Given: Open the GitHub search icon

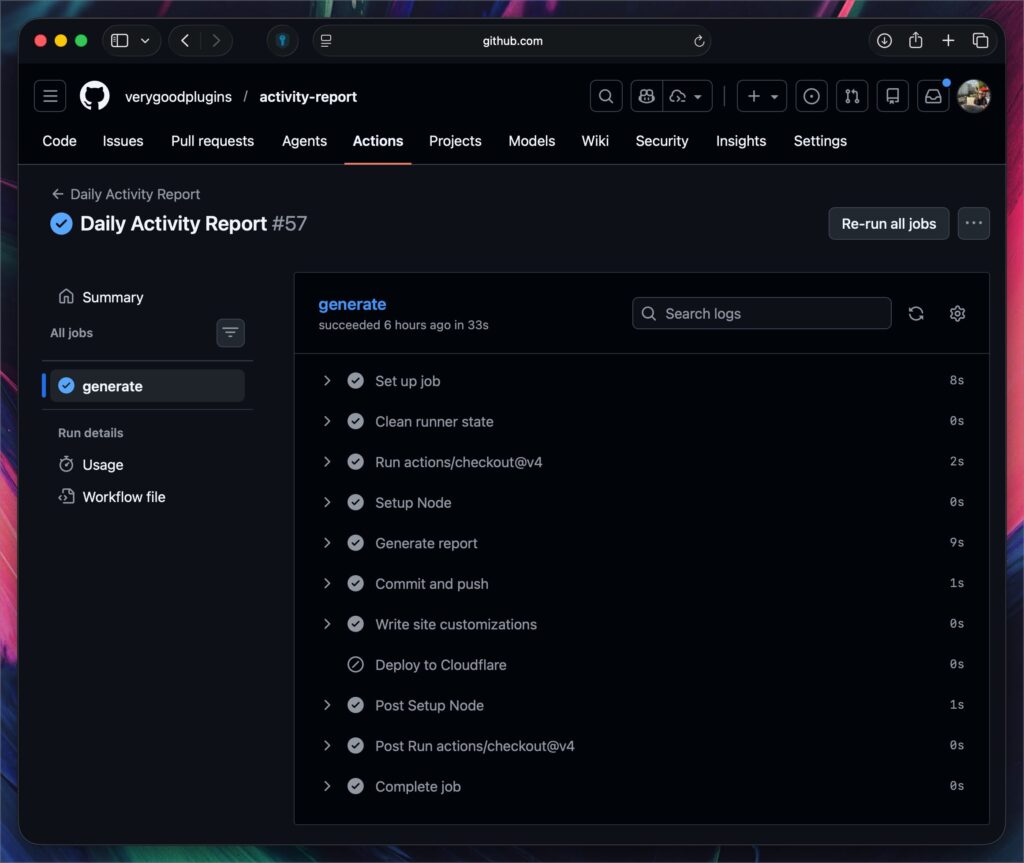Looking at the screenshot, I should [606, 97].
